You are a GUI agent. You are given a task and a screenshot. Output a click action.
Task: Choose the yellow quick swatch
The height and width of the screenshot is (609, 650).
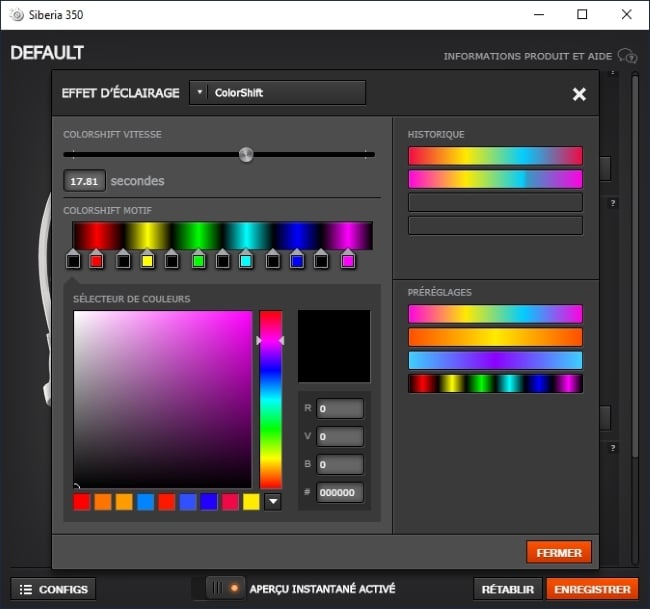[251, 502]
